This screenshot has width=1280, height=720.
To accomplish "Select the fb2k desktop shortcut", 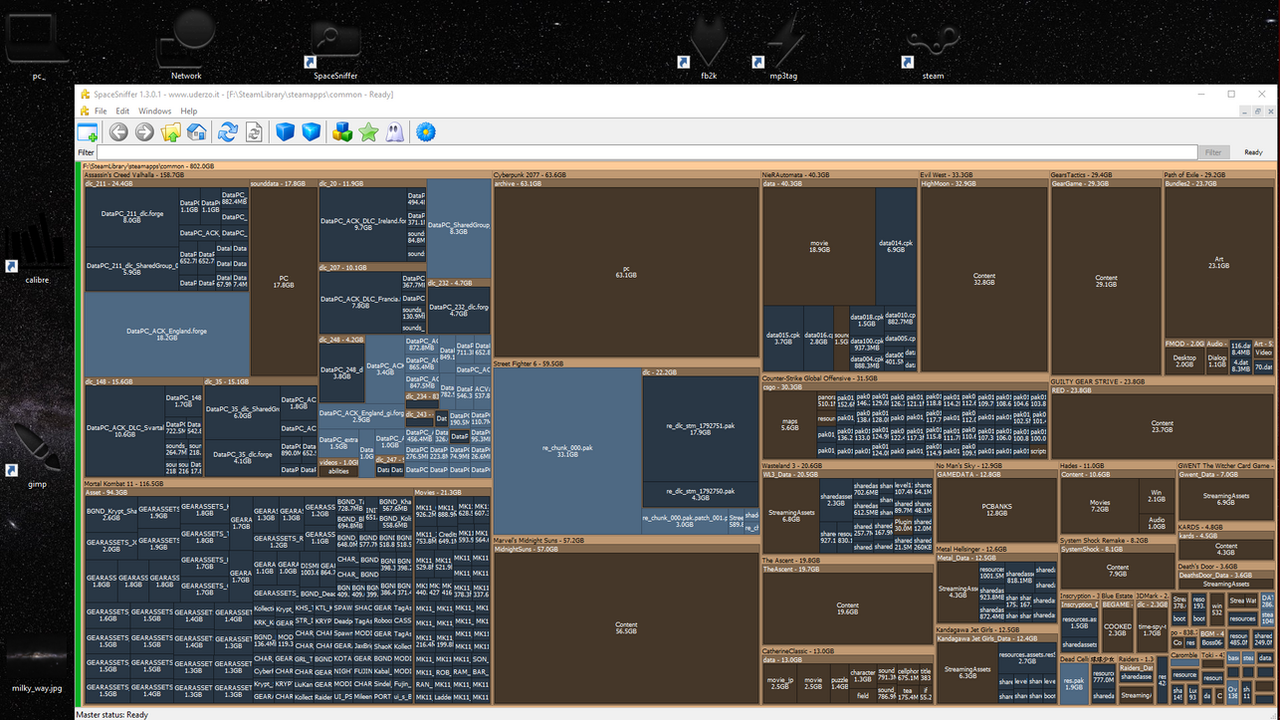I will [708, 46].
